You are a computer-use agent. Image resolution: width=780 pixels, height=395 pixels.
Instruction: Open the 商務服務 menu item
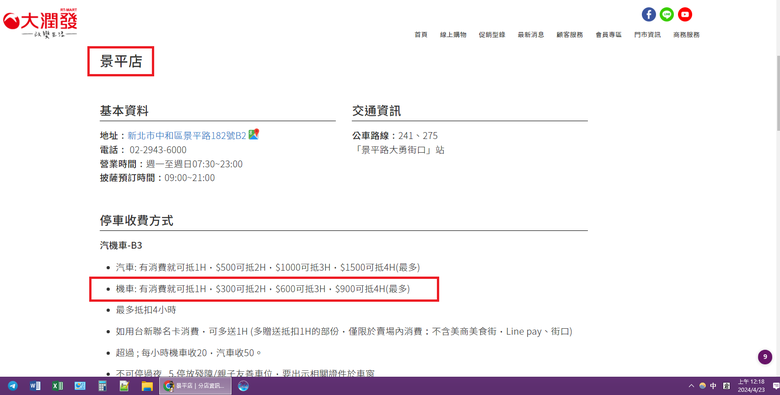(686, 35)
